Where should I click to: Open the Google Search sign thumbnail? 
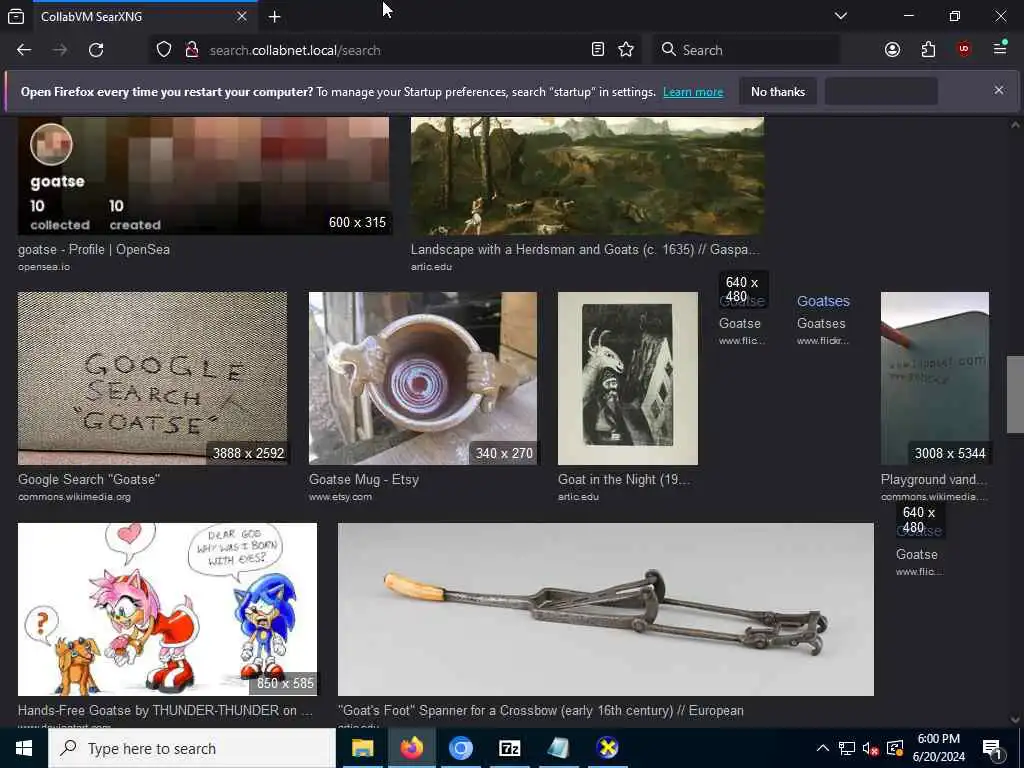click(152, 378)
